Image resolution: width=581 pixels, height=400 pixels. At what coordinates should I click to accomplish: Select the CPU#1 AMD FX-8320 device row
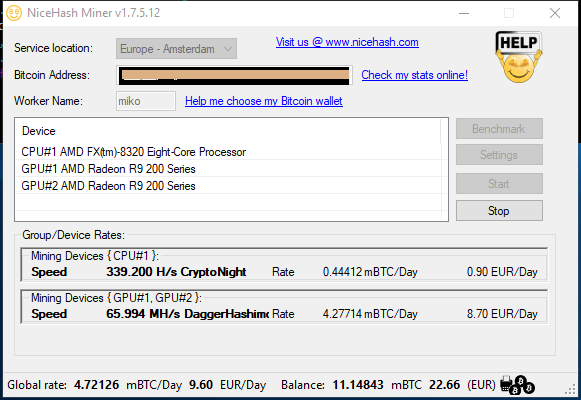click(229, 152)
